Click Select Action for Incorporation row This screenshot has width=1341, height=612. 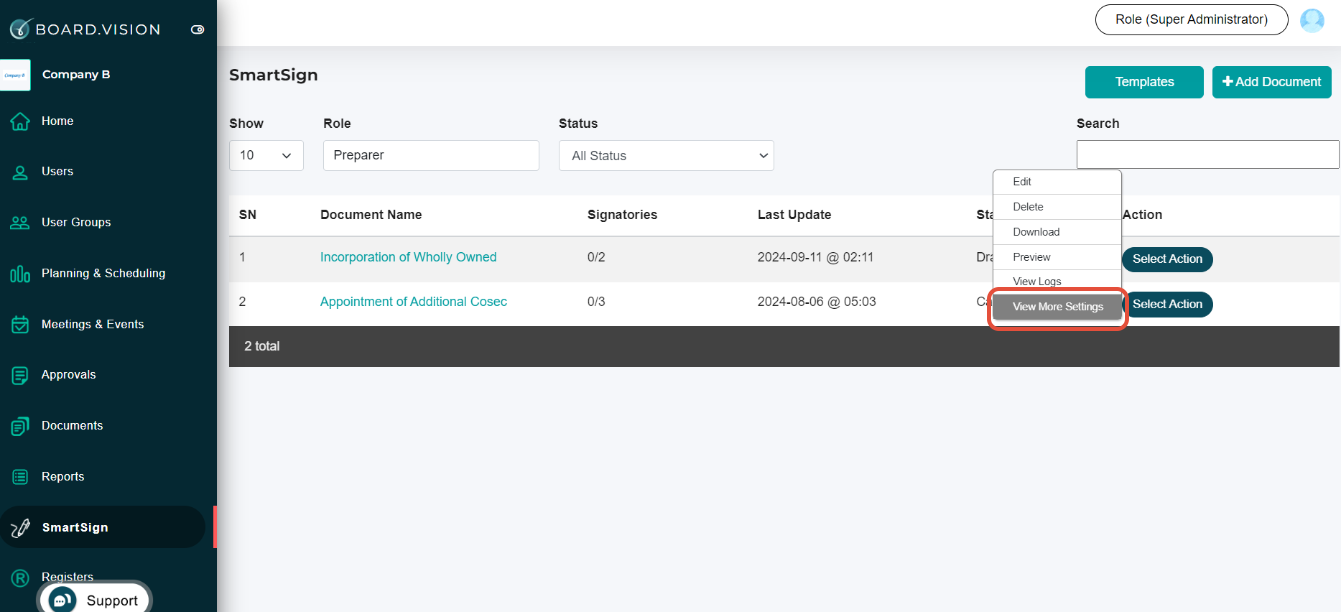(1167, 259)
